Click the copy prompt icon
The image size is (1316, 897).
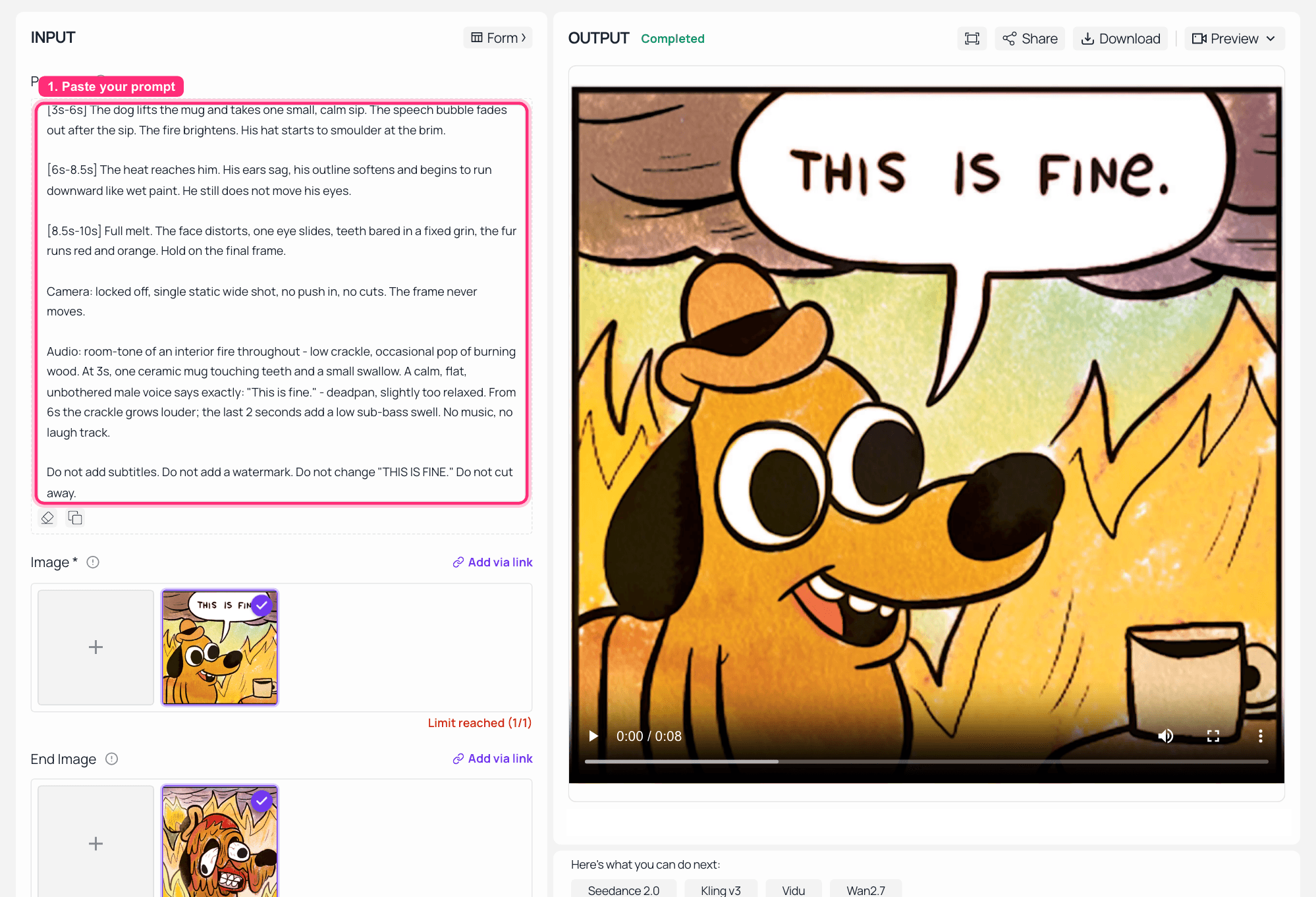pyautogui.click(x=75, y=518)
